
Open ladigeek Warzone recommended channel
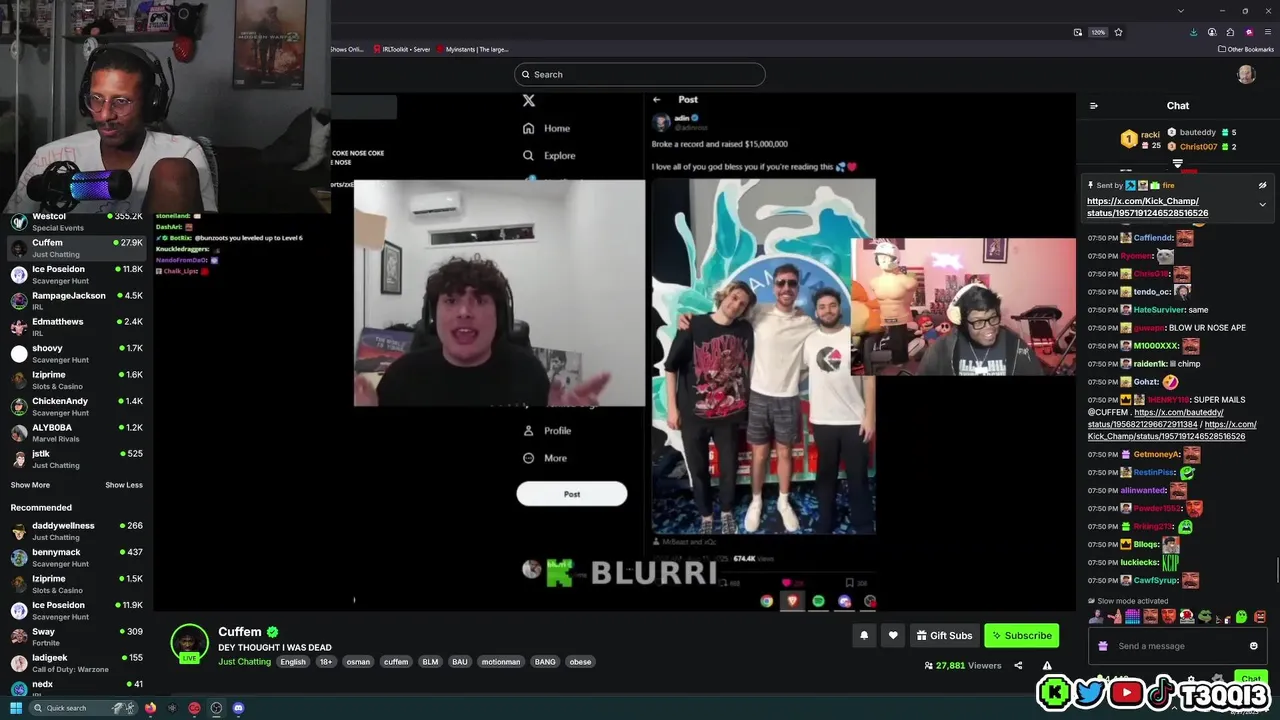(x=76, y=663)
